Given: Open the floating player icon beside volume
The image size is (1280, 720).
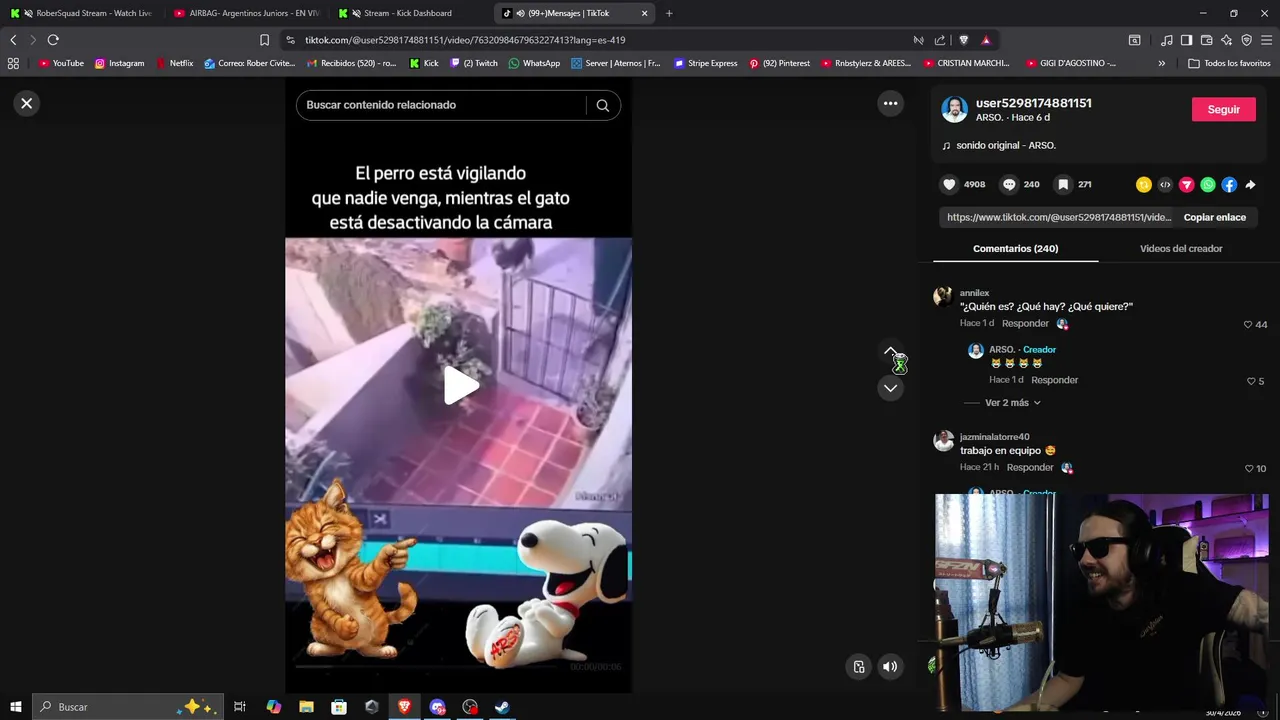Looking at the screenshot, I should pyautogui.click(x=859, y=667).
